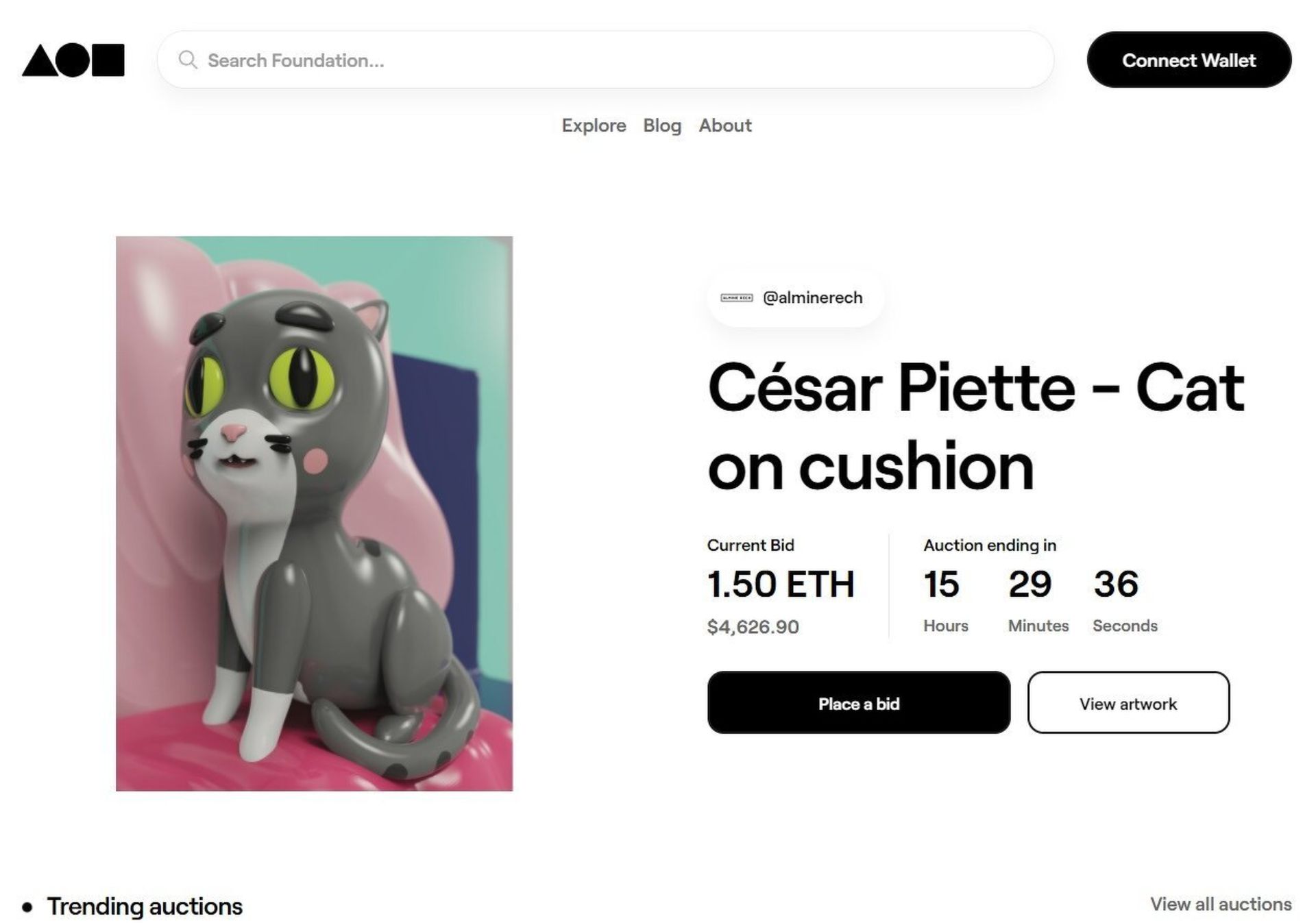Click the Trending auctions heading

tap(145, 907)
